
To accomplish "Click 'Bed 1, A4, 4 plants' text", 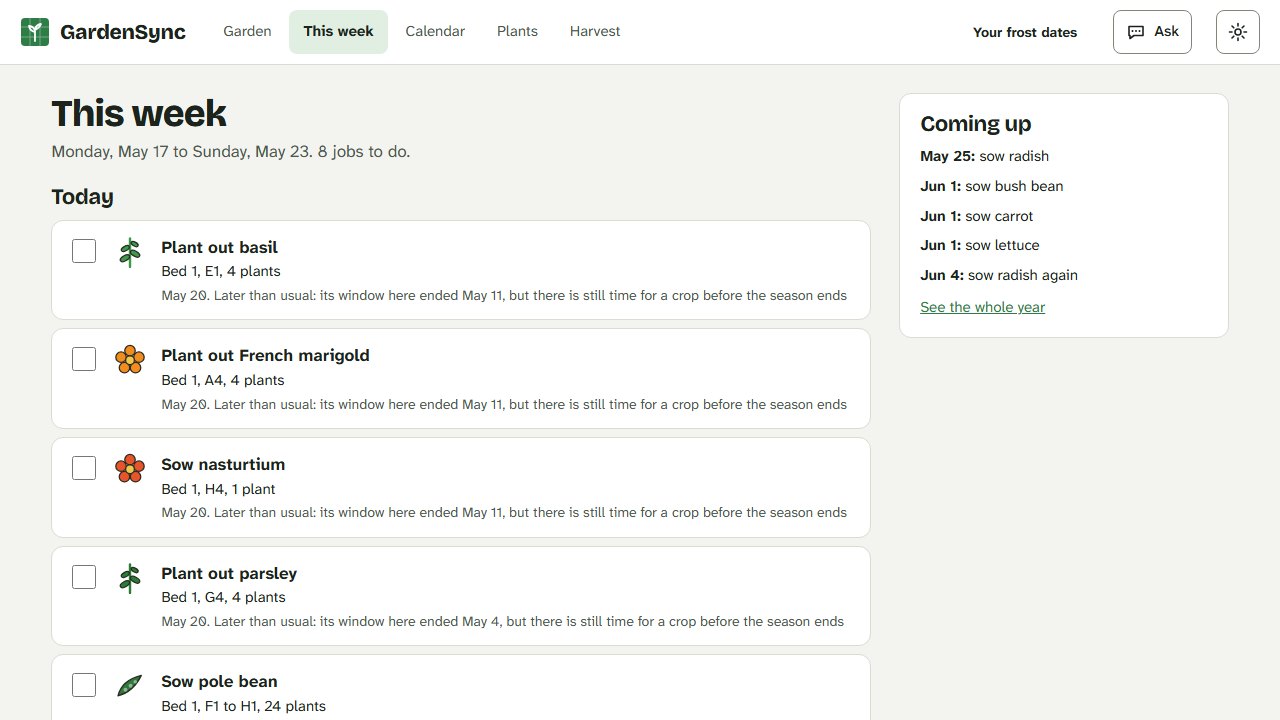I will tap(223, 380).
